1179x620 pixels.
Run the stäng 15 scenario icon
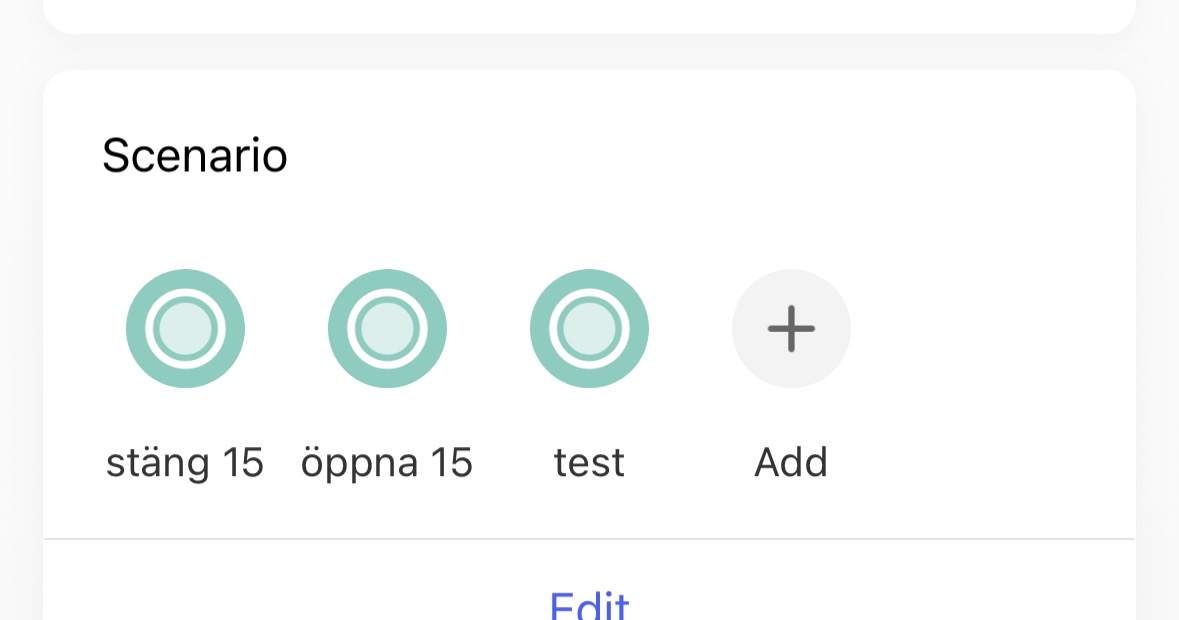tap(185, 328)
